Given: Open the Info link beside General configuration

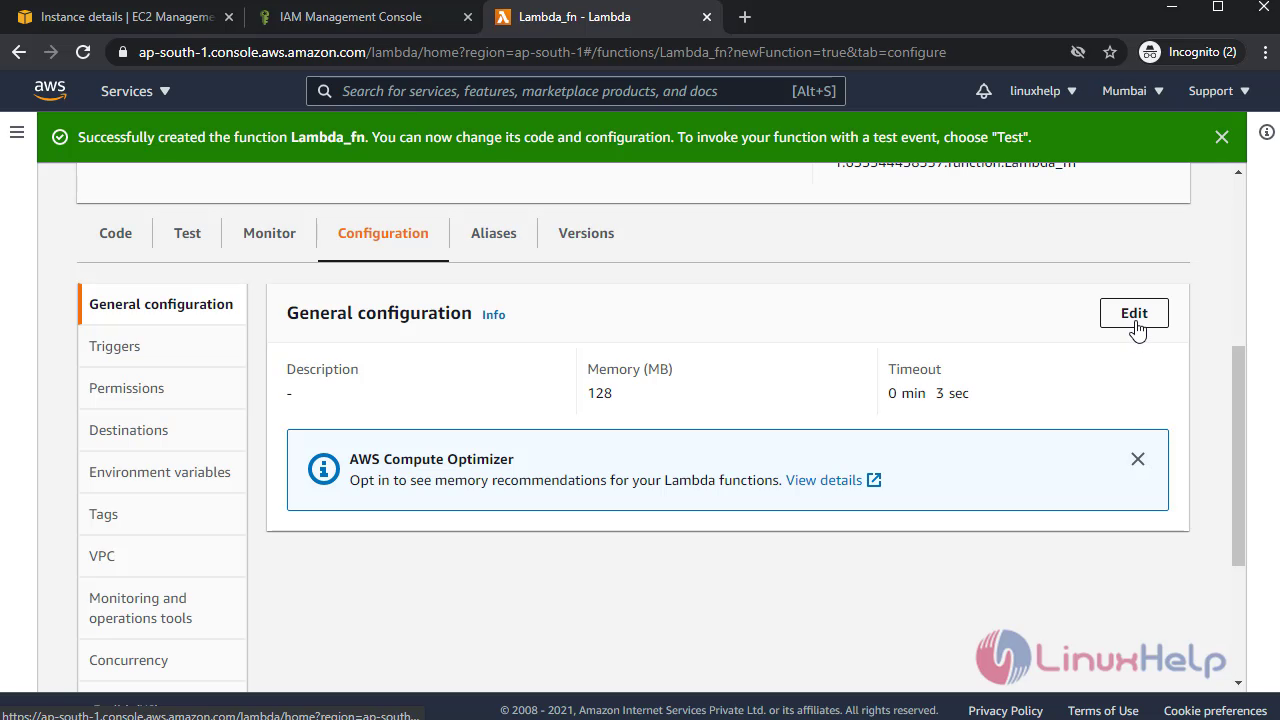Looking at the screenshot, I should click(493, 315).
